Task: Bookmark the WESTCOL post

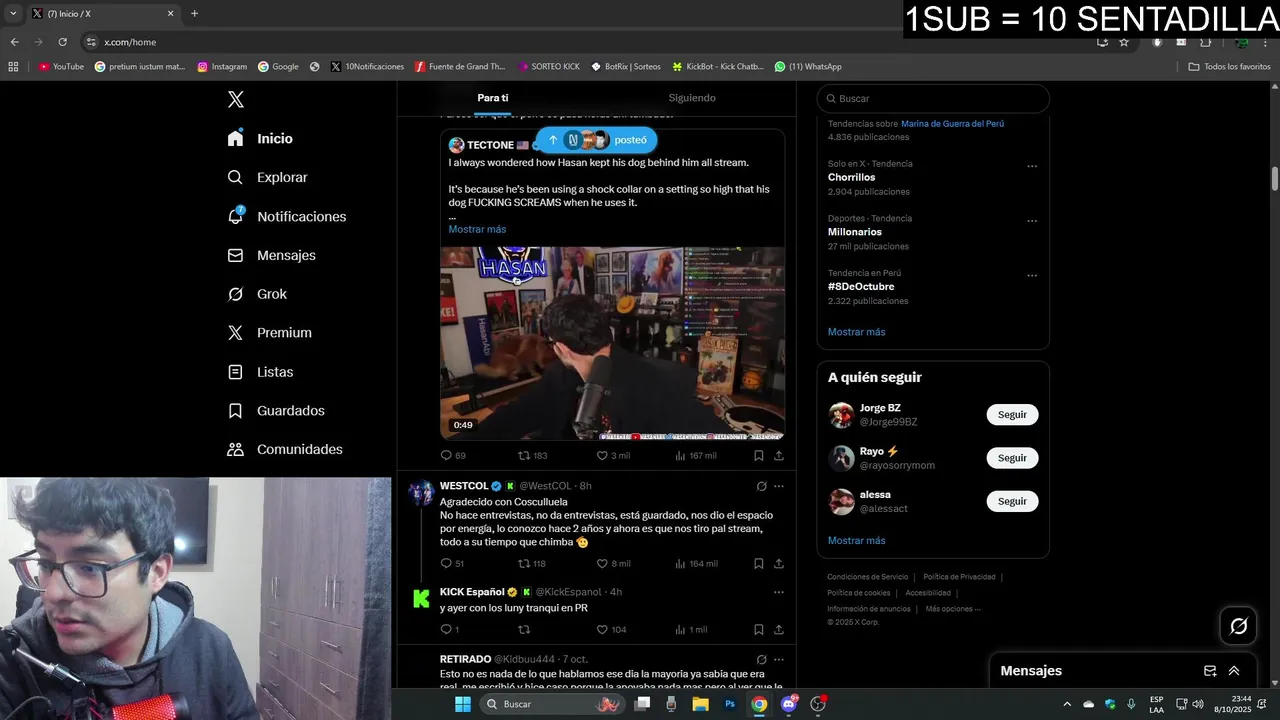Action: [758, 563]
